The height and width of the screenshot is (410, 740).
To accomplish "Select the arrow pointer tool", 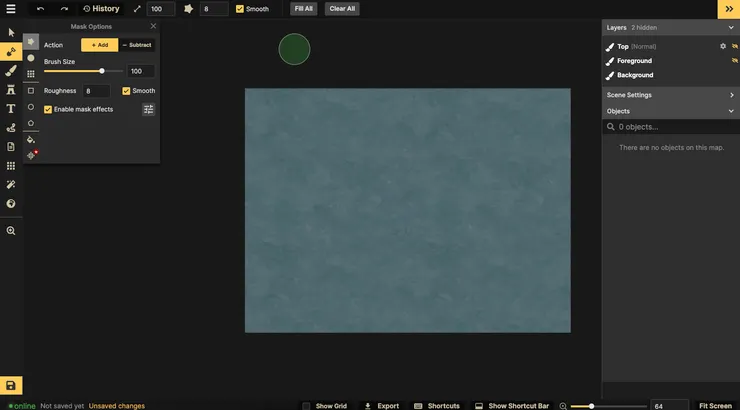I will click(11, 33).
